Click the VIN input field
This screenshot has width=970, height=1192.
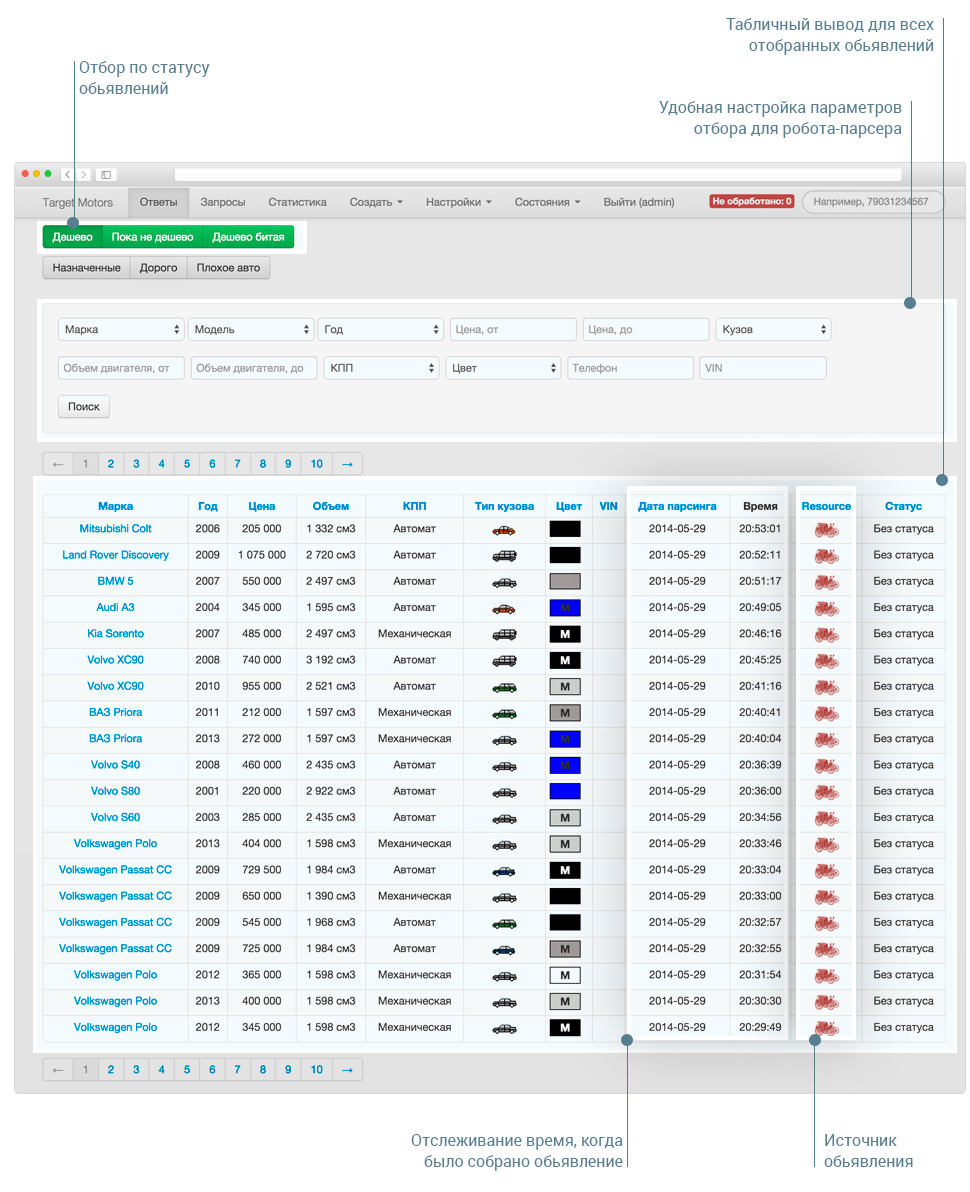tap(762, 368)
